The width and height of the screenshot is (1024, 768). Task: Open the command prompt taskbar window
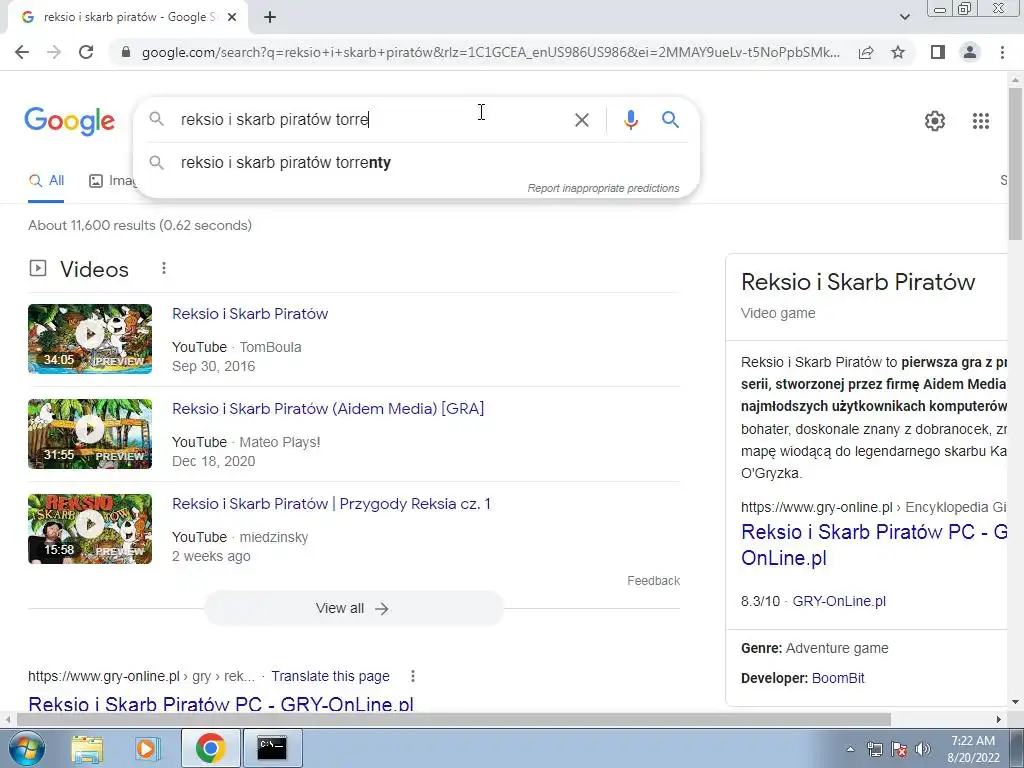(272, 748)
